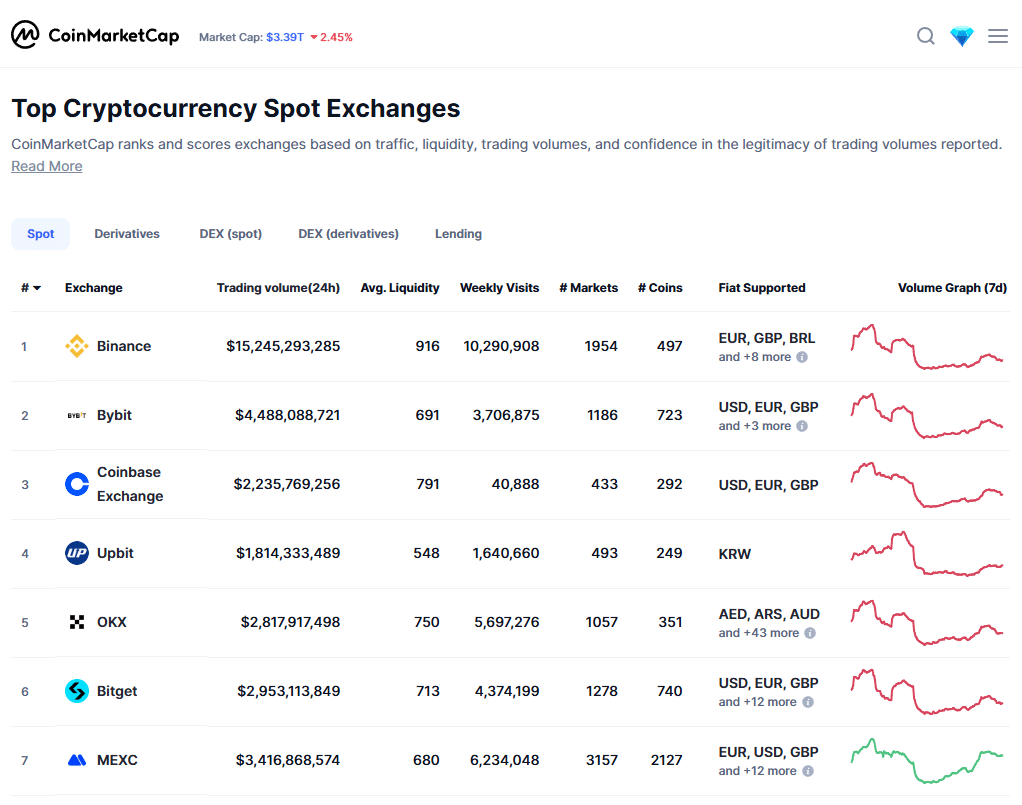Click the blue diamond rewards icon
The height and width of the screenshot is (805, 1022).
click(x=961, y=37)
